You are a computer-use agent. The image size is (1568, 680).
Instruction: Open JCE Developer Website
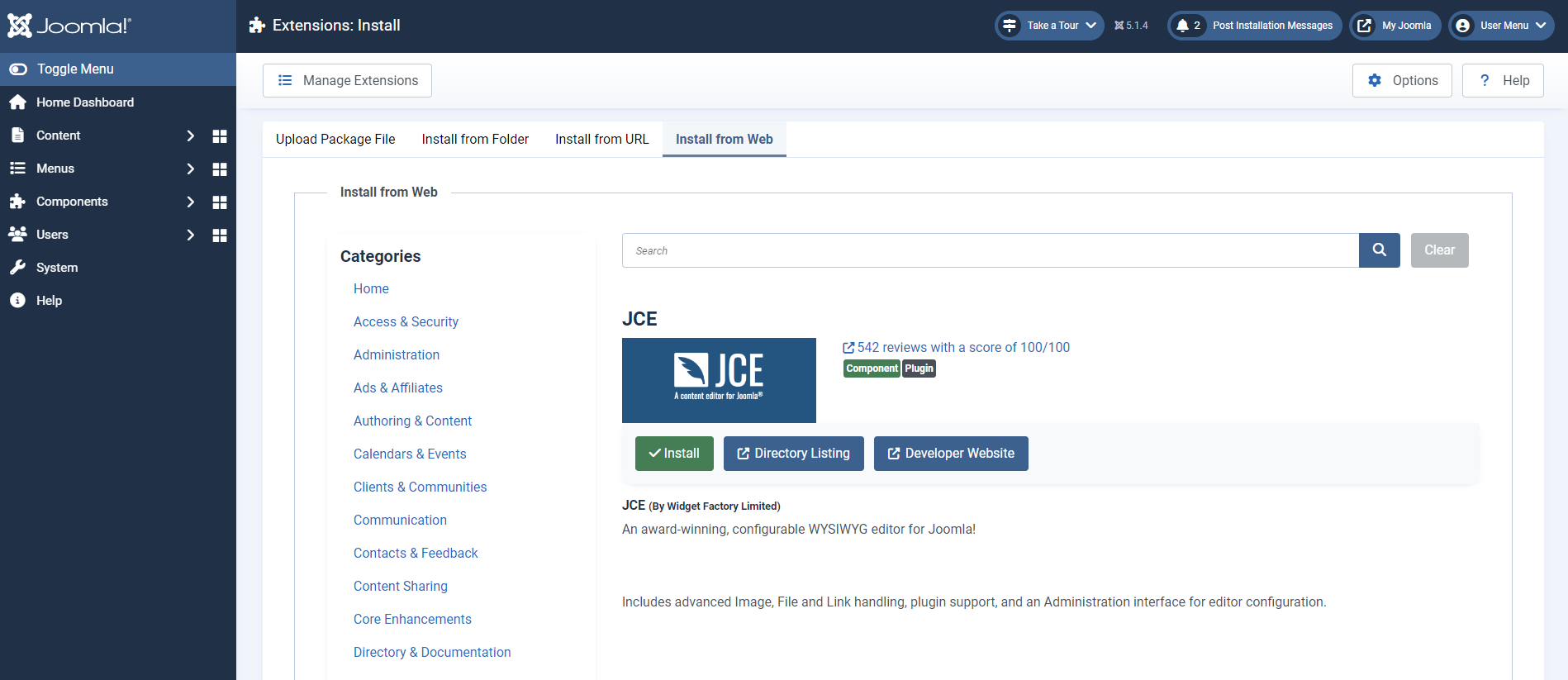[x=951, y=454]
